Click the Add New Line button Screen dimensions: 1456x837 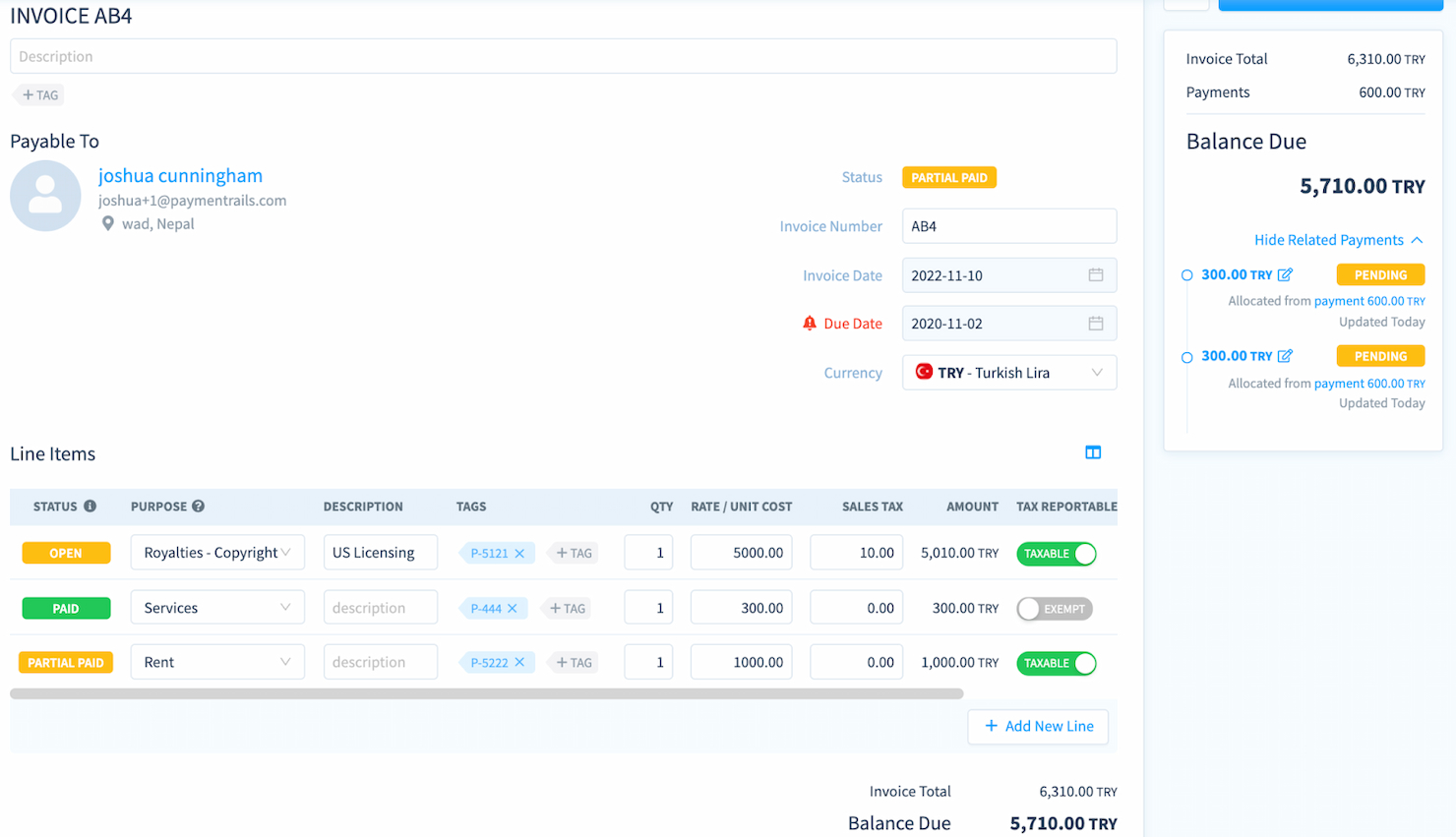tap(1038, 726)
